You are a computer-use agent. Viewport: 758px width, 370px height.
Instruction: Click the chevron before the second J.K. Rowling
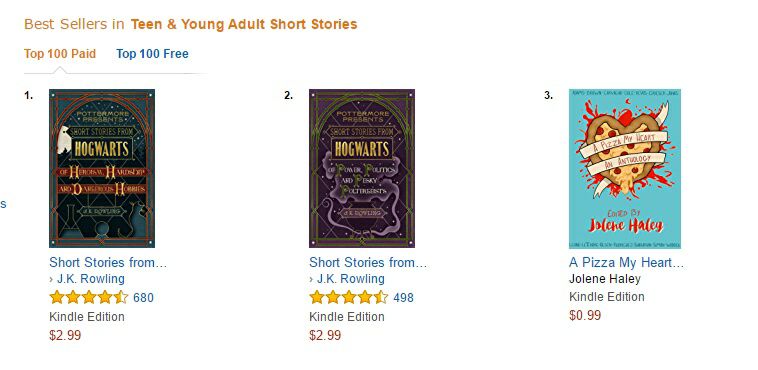coord(311,280)
